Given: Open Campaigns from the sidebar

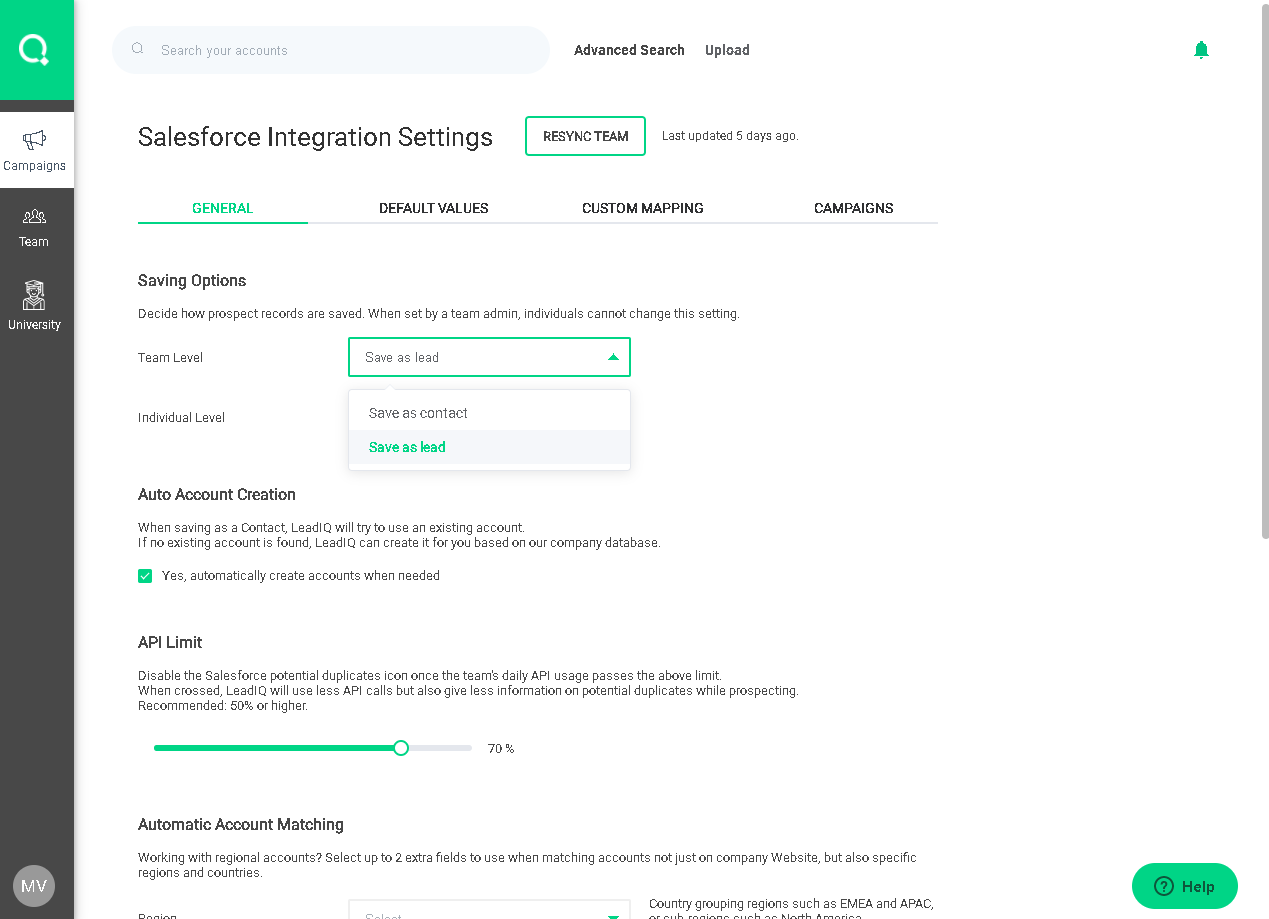Looking at the screenshot, I should click(x=35, y=150).
